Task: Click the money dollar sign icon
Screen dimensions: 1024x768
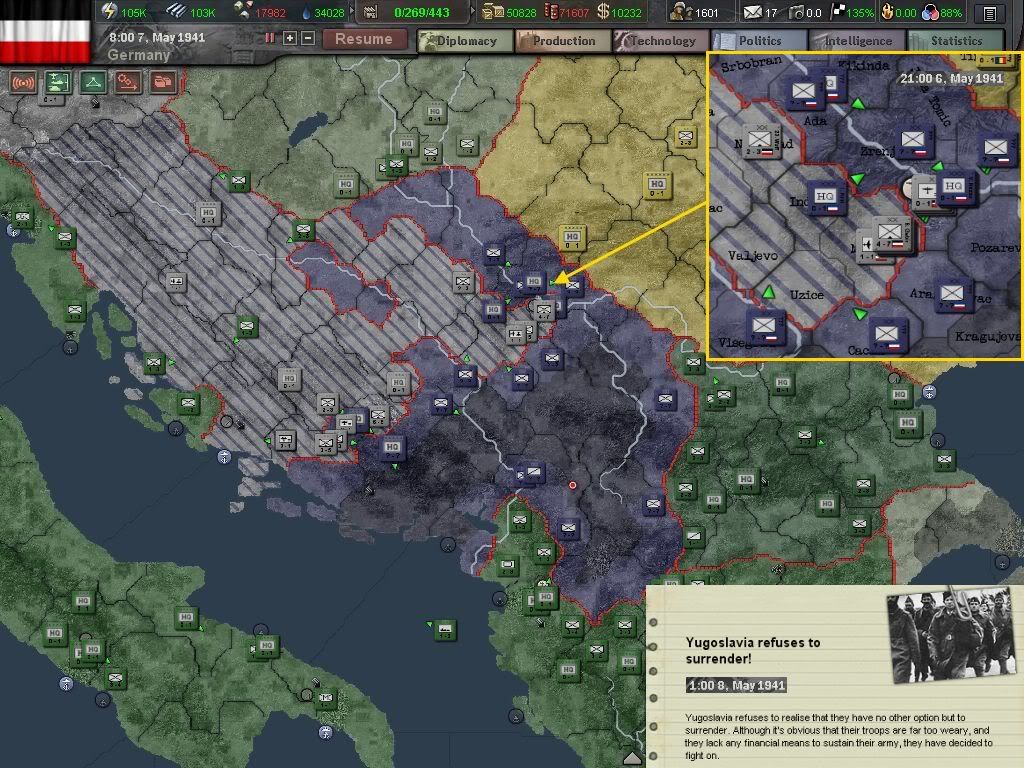Action: [603, 11]
